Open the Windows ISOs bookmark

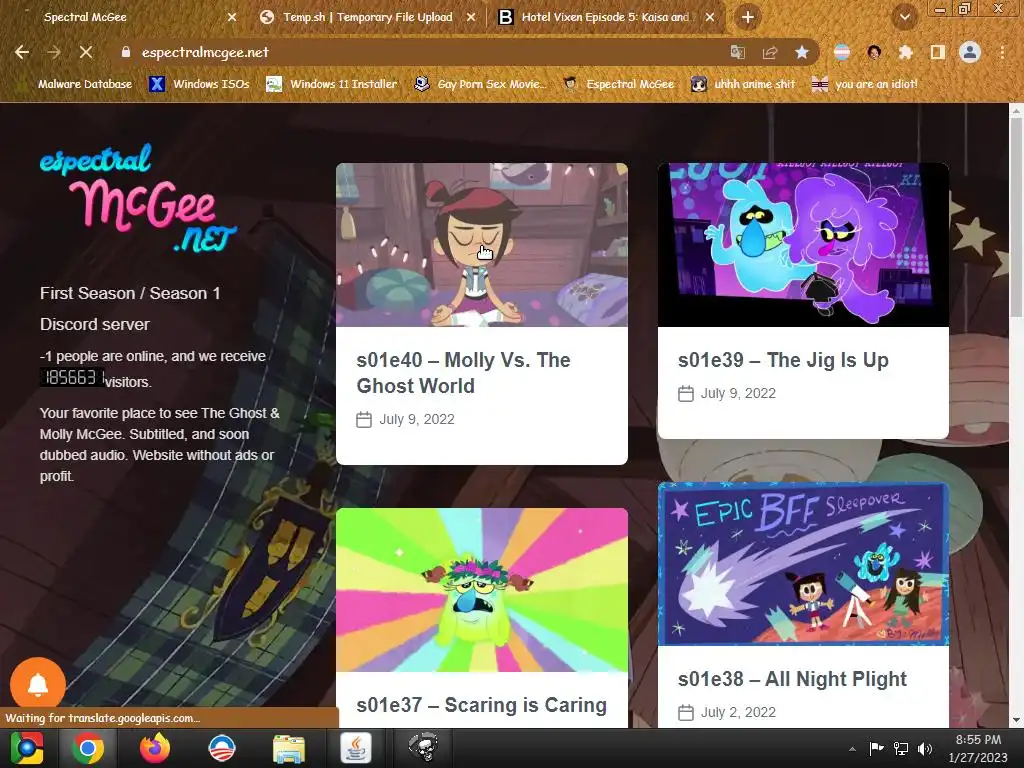[x=200, y=84]
